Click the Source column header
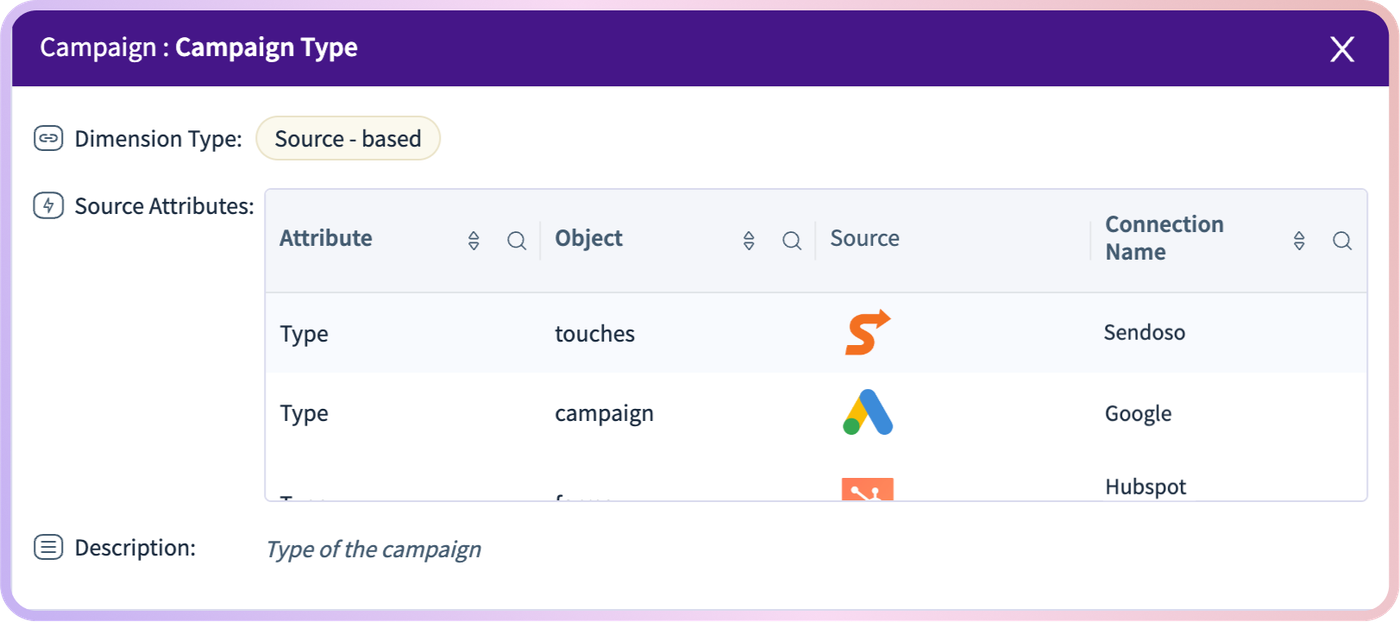The height and width of the screenshot is (622, 1400). [865, 238]
